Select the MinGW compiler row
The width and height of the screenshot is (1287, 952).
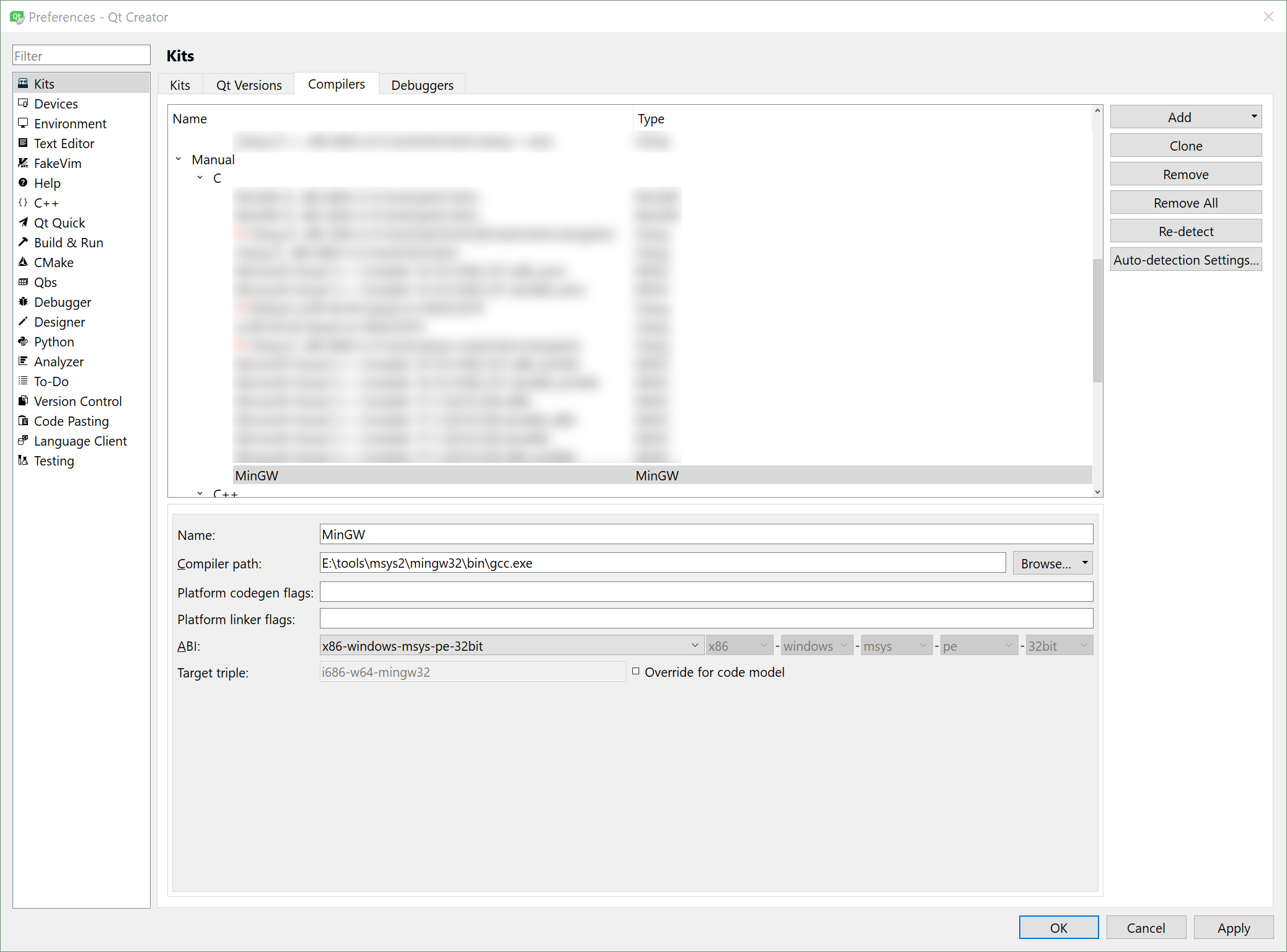pyautogui.click(x=662, y=475)
